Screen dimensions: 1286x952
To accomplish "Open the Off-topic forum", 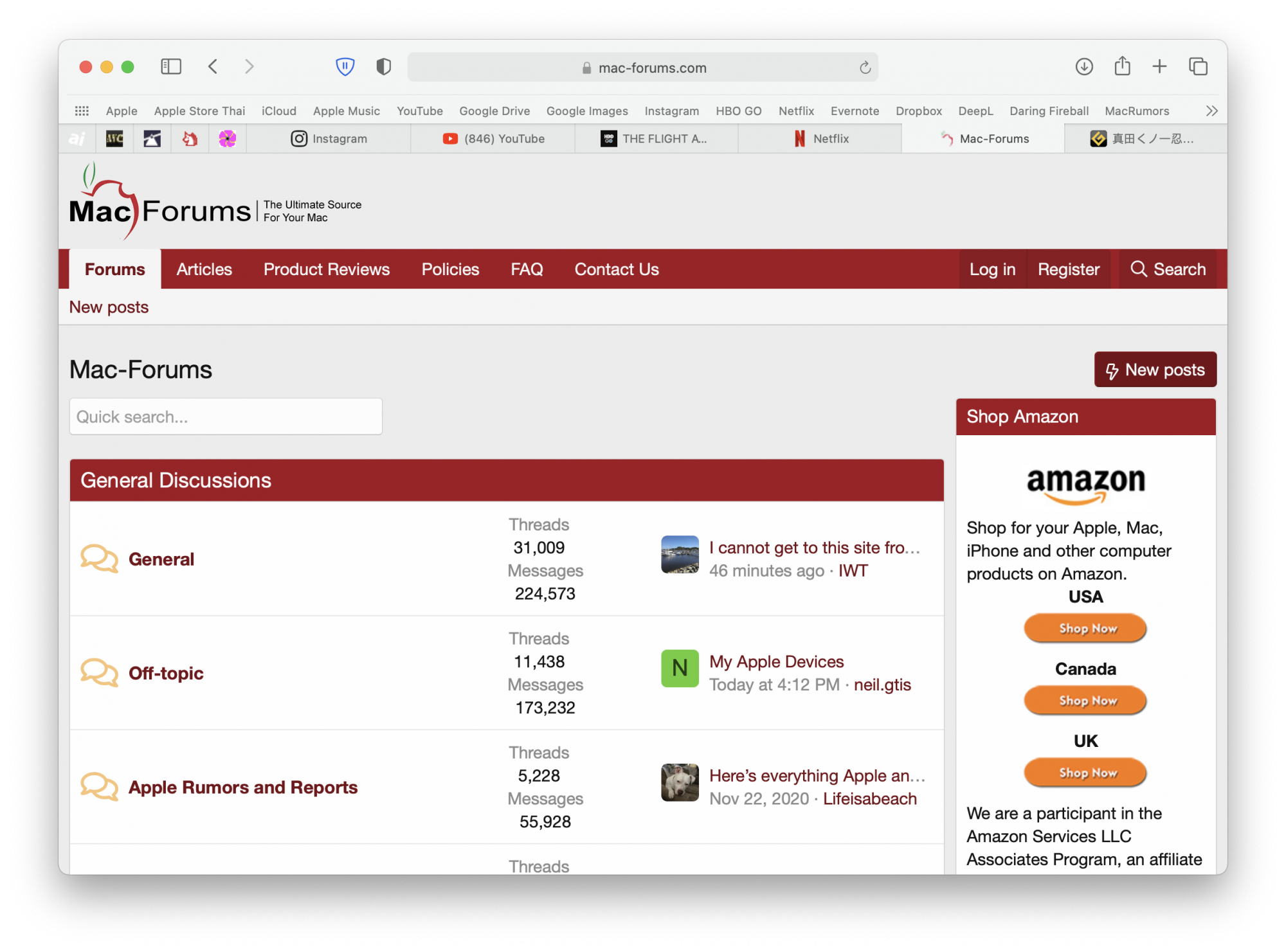I will (166, 673).
